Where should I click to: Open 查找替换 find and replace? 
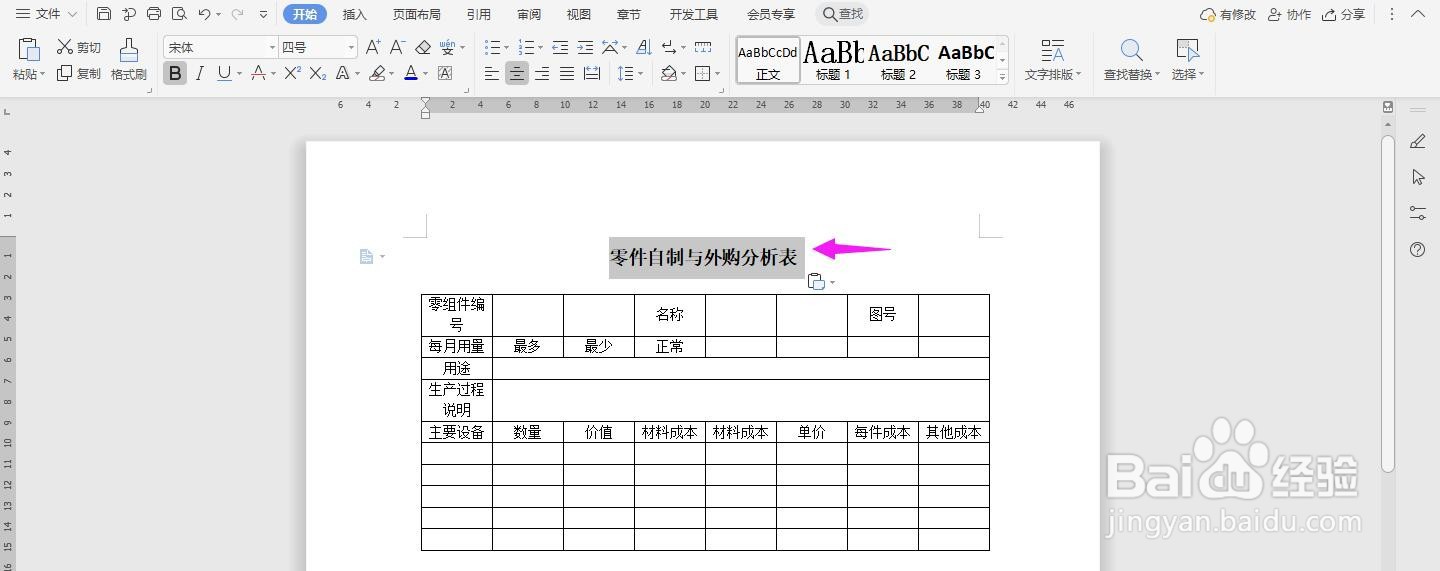coord(1131,60)
